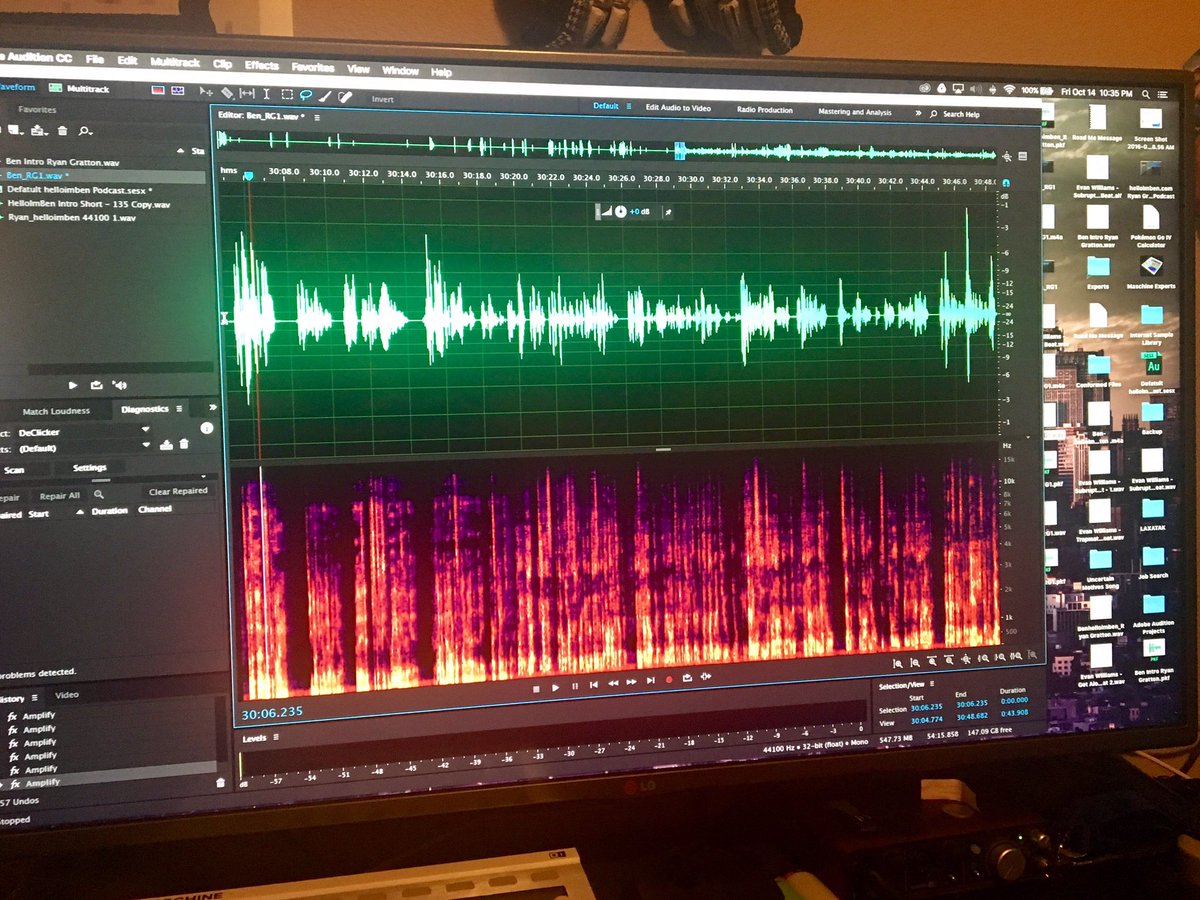Click the Fast Forward transport button
Viewport: 1200px width, 900px height.
(632, 682)
